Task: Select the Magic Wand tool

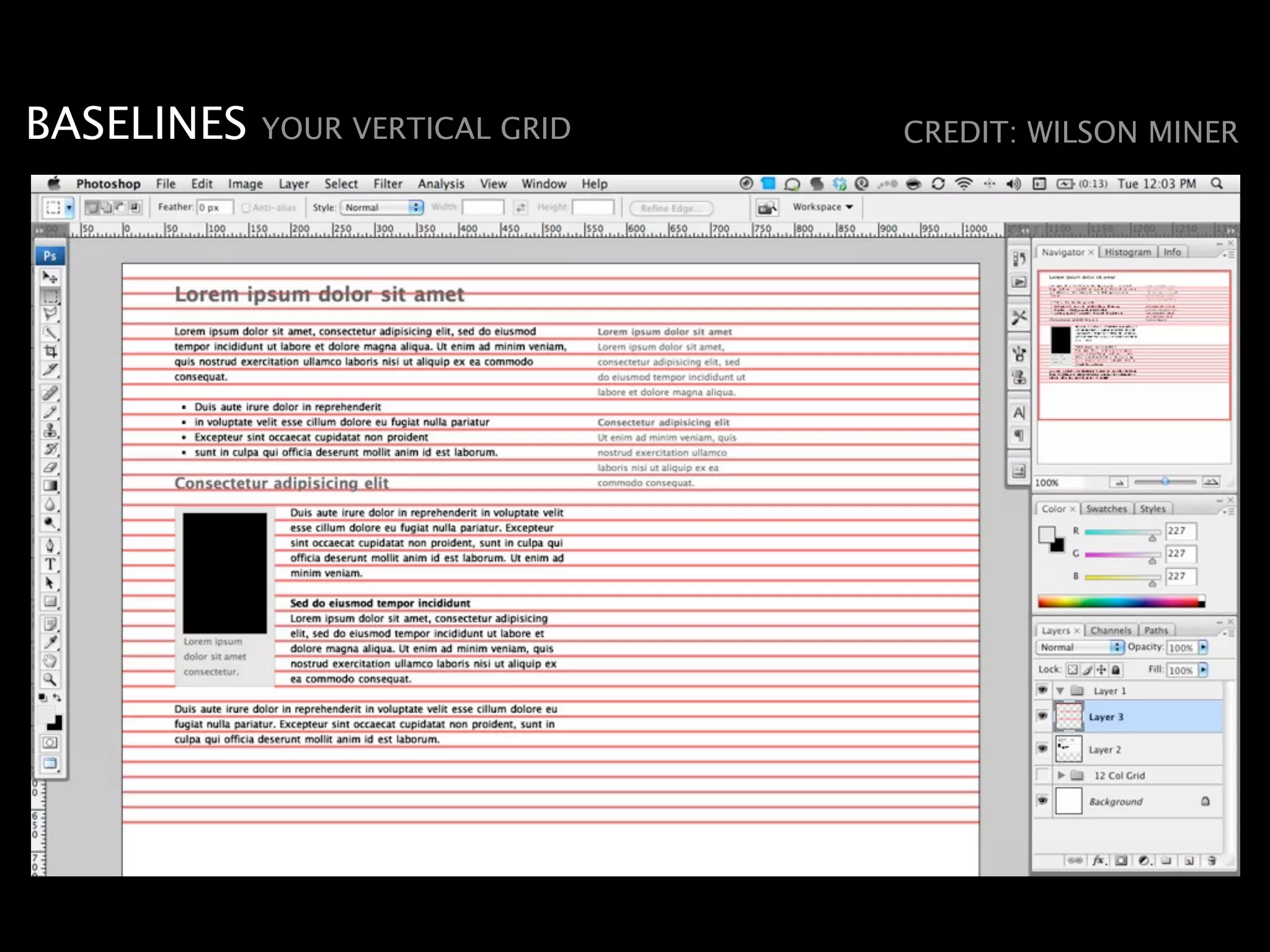Action: pos(50,333)
